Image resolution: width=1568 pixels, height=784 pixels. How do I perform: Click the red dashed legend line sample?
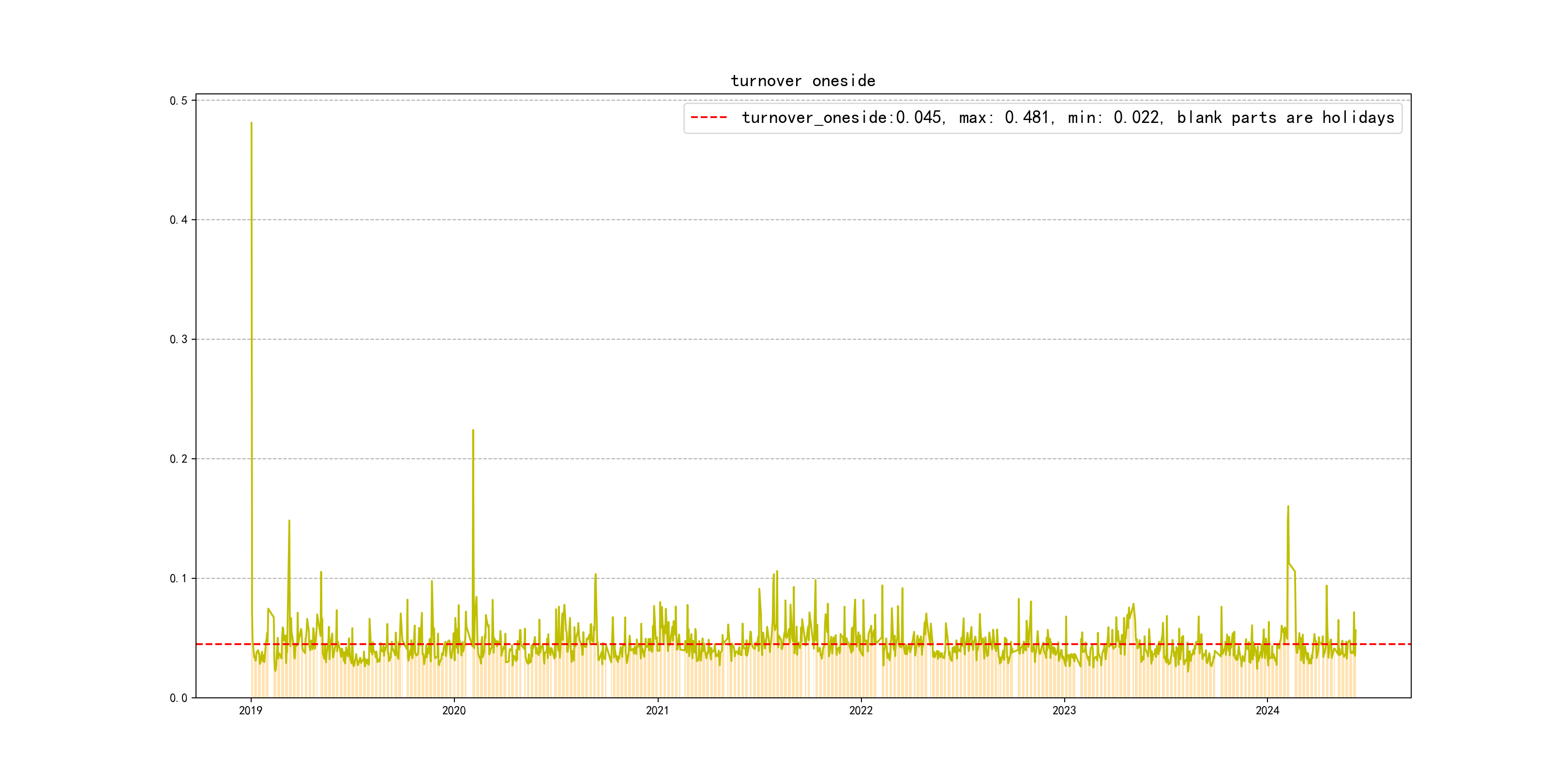[709, 118]
